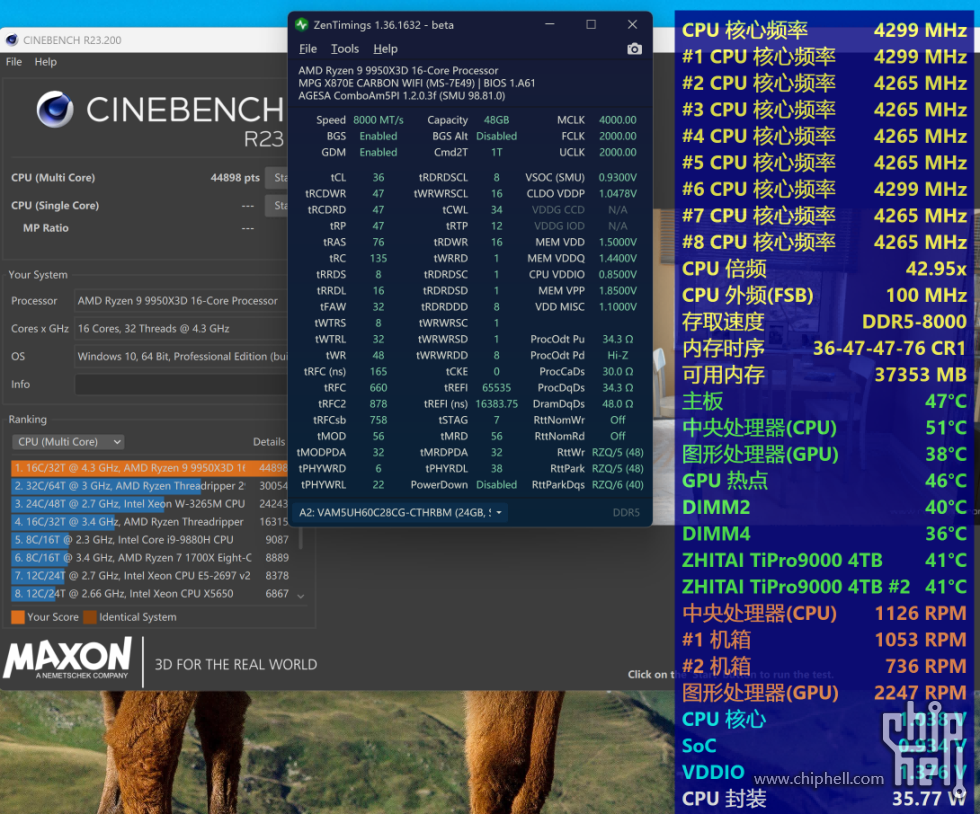The height and width of the screenshot is (814, 980).
Task: Click the DDR5-8000 speed reading in overlay
Action: pos(914,321)
